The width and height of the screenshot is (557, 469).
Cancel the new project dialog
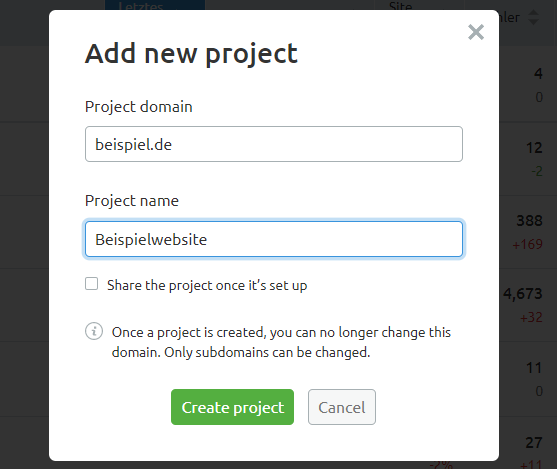342,407
